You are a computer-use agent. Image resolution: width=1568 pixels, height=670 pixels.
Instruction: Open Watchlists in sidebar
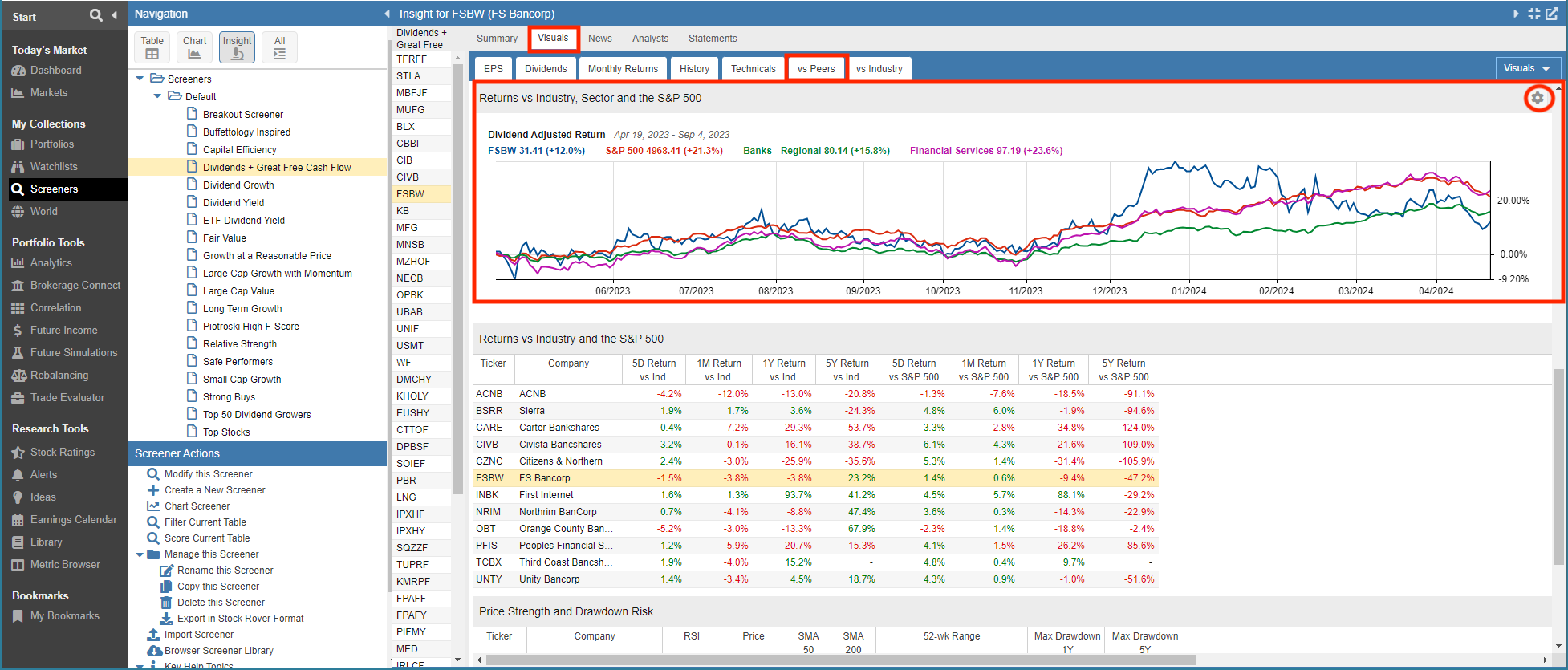[54, 167]
